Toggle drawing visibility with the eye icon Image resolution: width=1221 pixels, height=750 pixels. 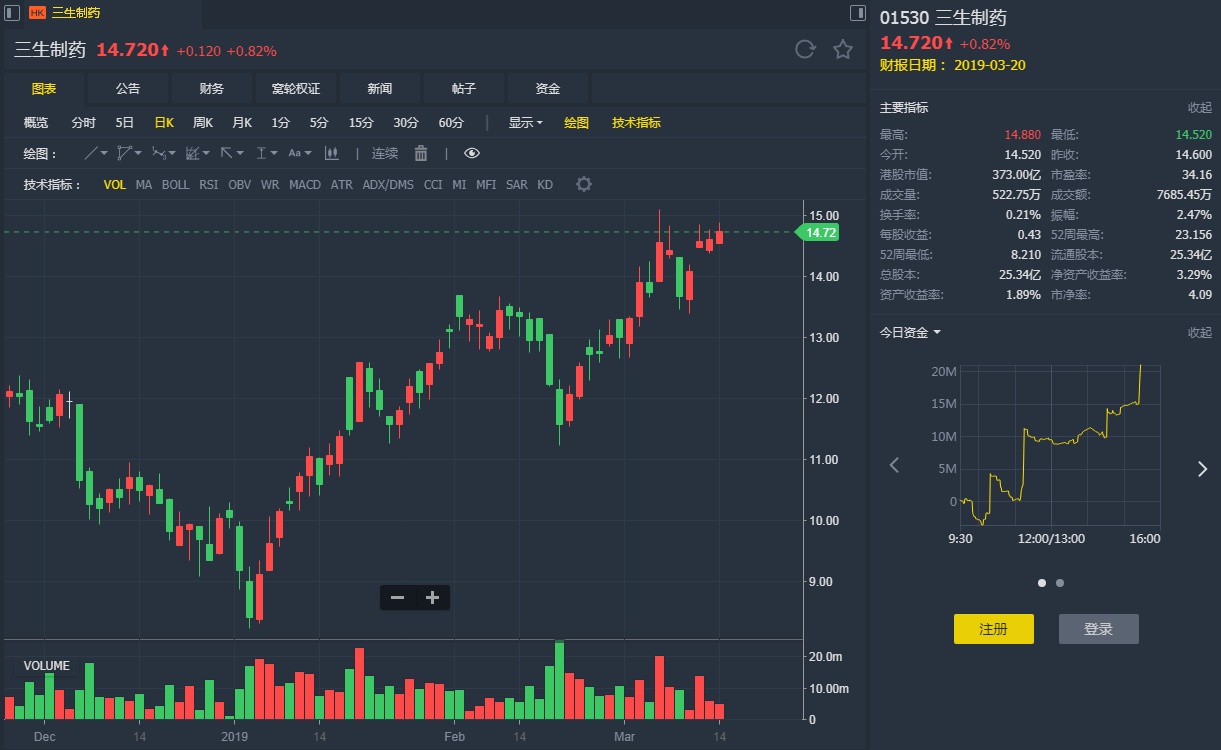(472, 153)
